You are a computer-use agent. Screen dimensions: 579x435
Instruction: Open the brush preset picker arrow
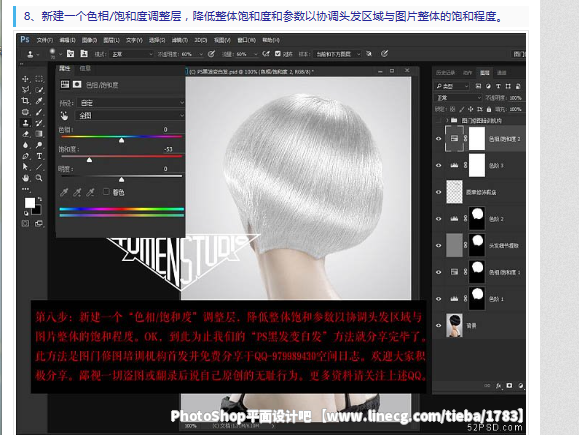click(x=60, y=54)
